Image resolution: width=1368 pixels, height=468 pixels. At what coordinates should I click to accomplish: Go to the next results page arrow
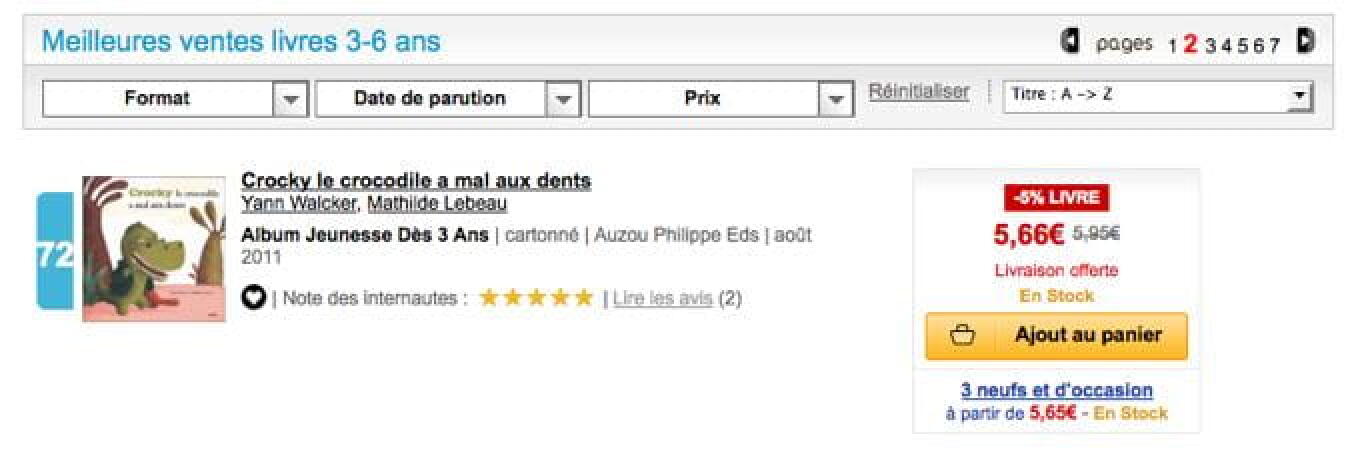tap(1305, 41)
